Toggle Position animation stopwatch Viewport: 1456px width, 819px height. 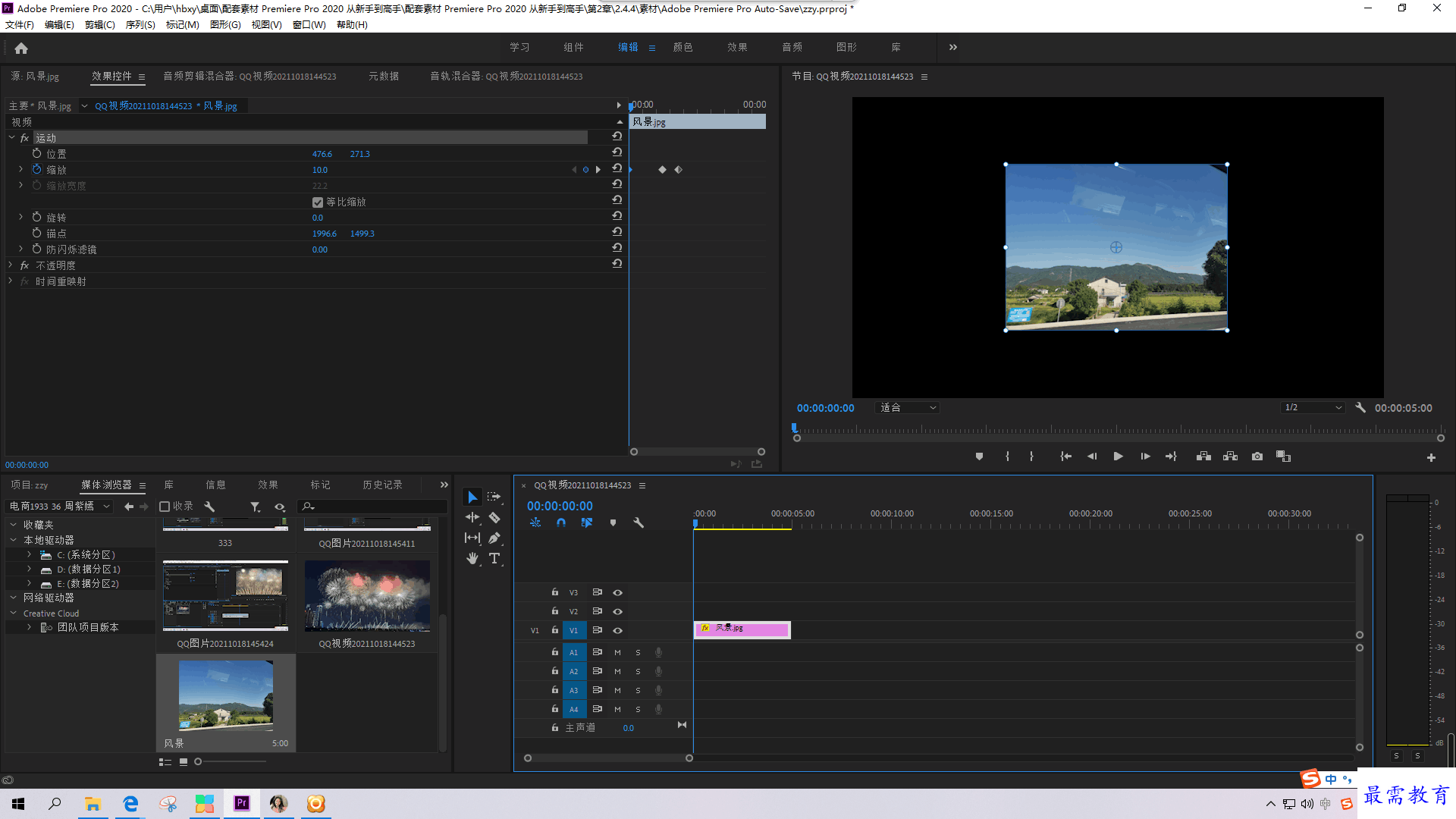coord(36,153)
